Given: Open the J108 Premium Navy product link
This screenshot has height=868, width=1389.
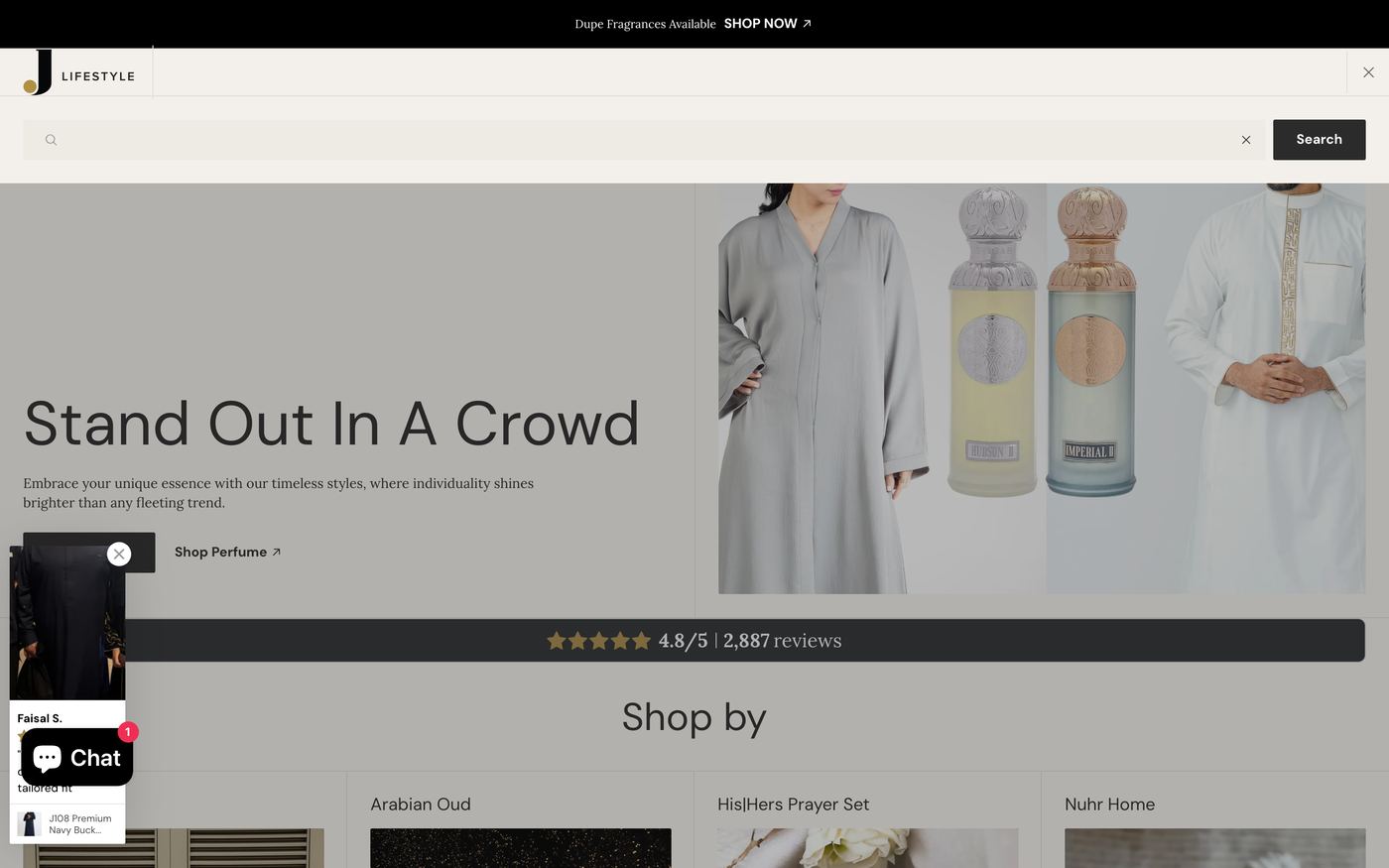Looking at the screenshot, I should pyautogui.click(x=67, y=824).
